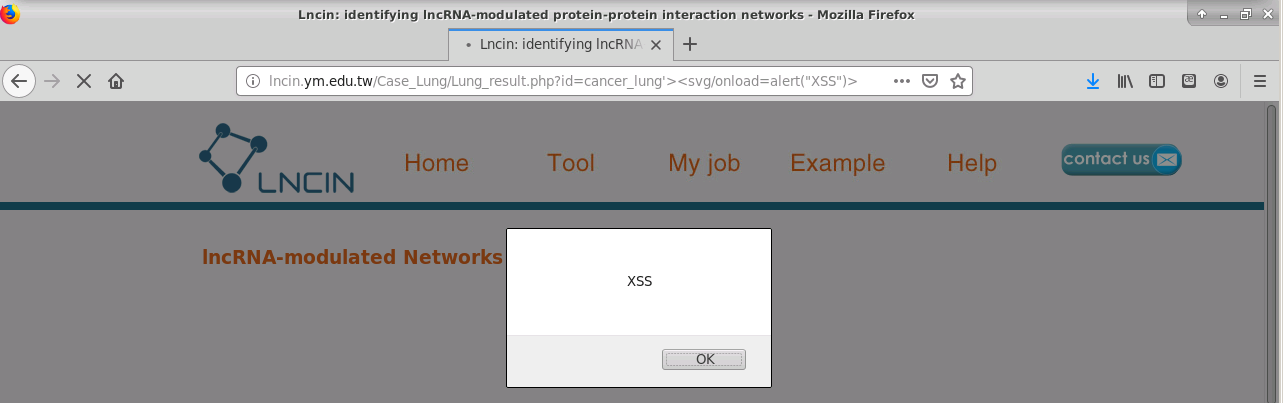Open the Library bookshelf icon
The image size is (1283, 403).
click(x=1125, y=81)
